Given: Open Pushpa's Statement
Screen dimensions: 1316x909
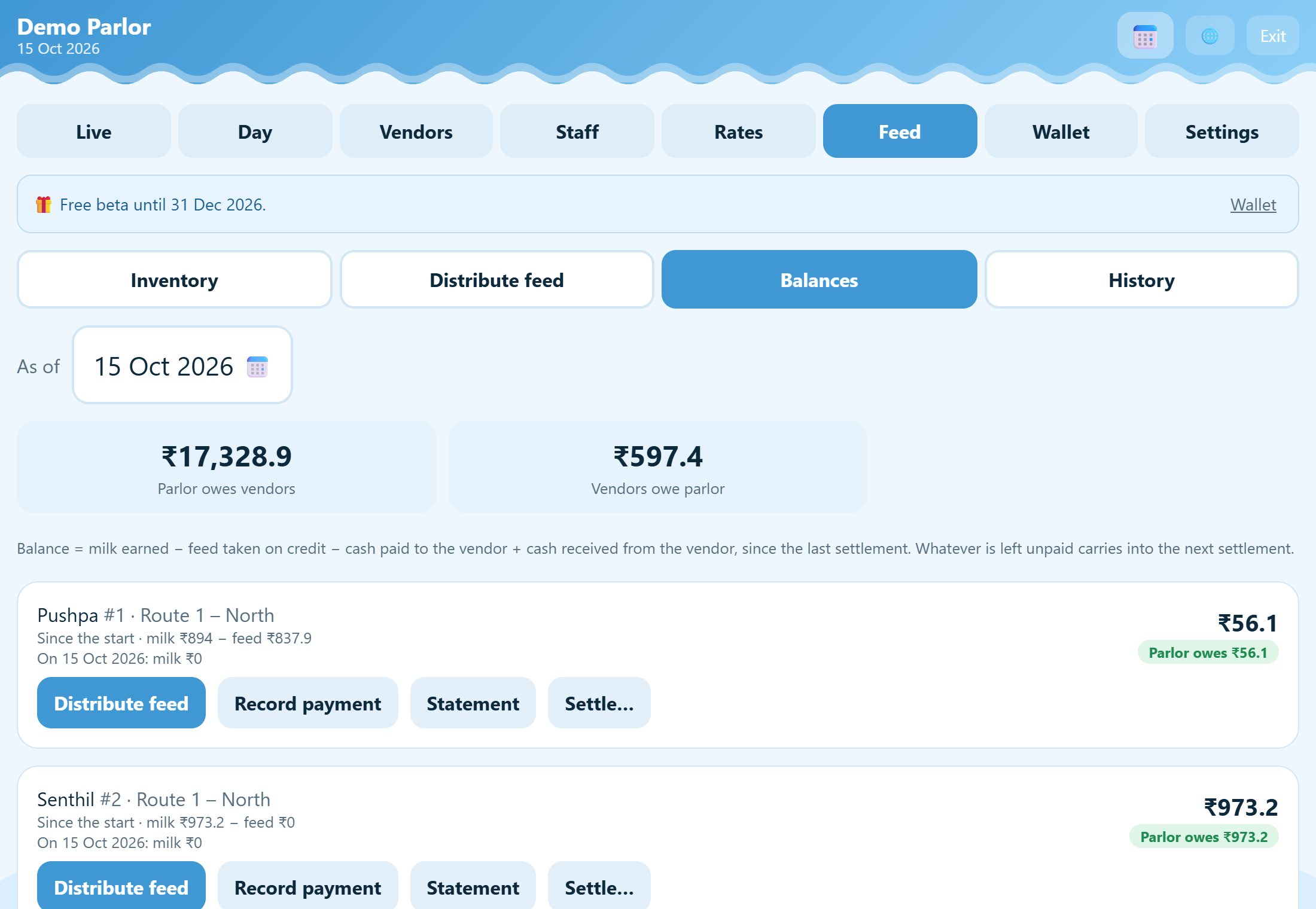Looking at the screenshot, I should pos(473,703).
